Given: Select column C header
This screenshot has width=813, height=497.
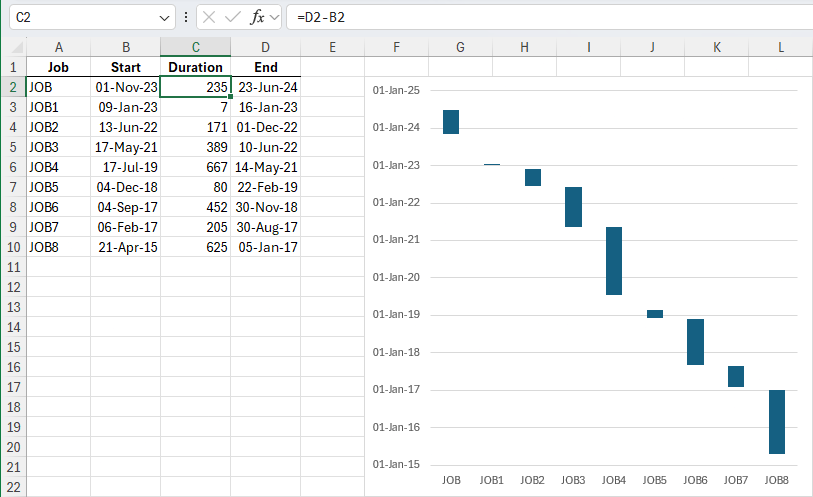Looking at the screenshot, I should tap(195, 47).
